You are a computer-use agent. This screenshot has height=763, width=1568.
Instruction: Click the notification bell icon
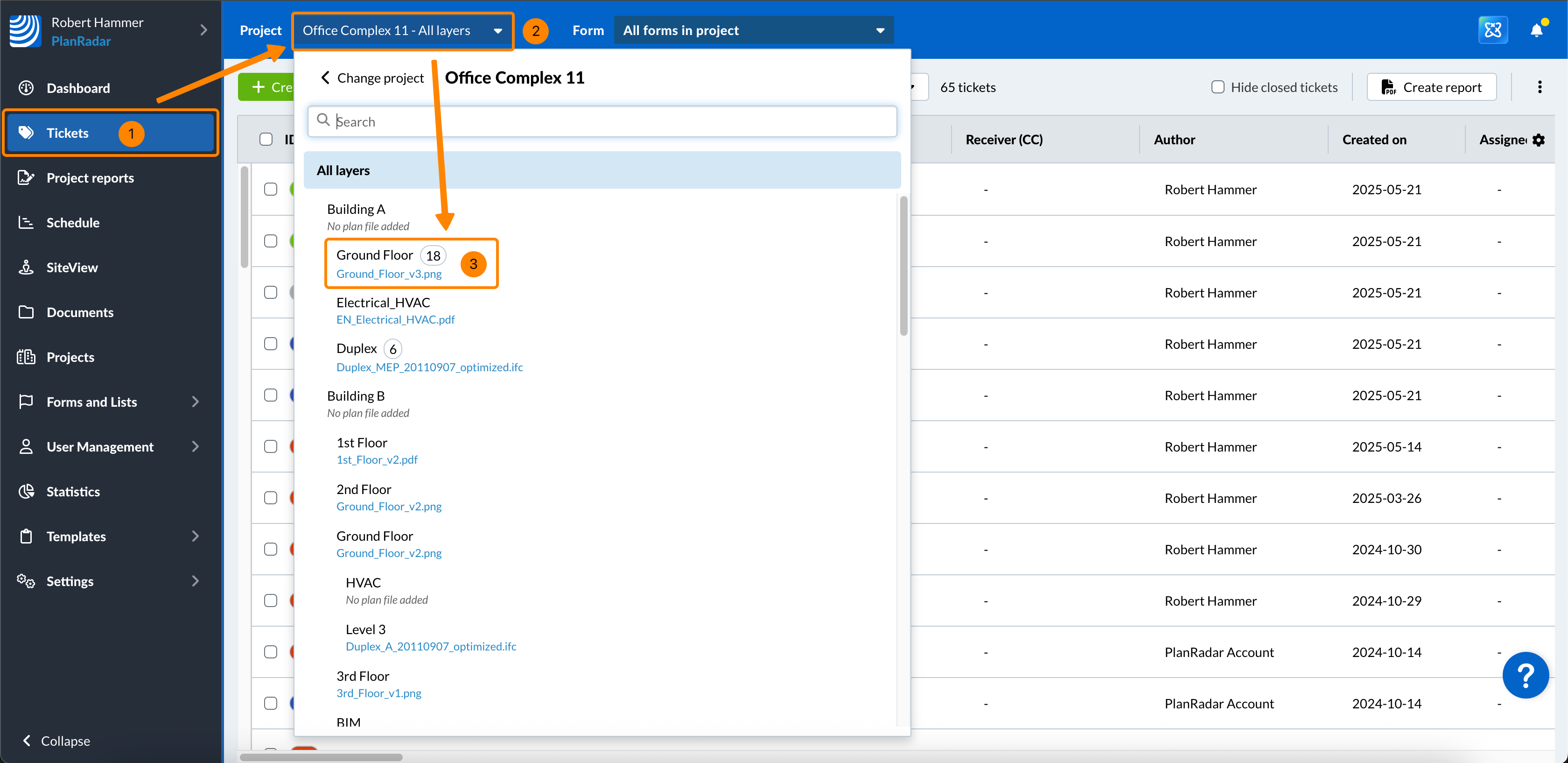(x=1536, y=30)
